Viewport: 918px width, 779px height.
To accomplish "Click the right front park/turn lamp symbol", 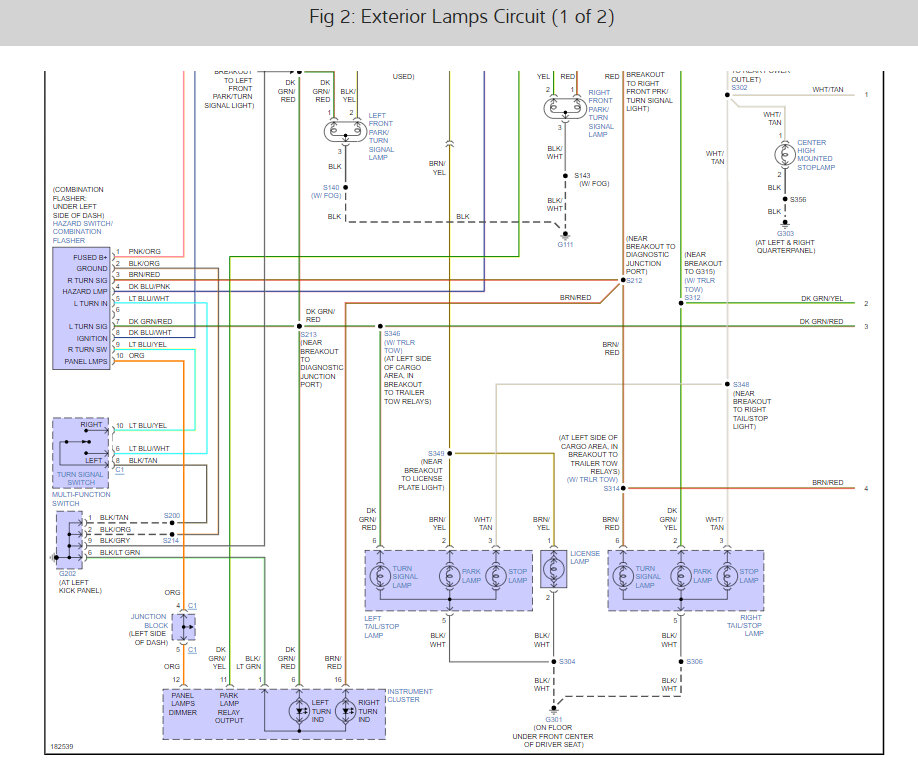I will [x=565, y=108].
